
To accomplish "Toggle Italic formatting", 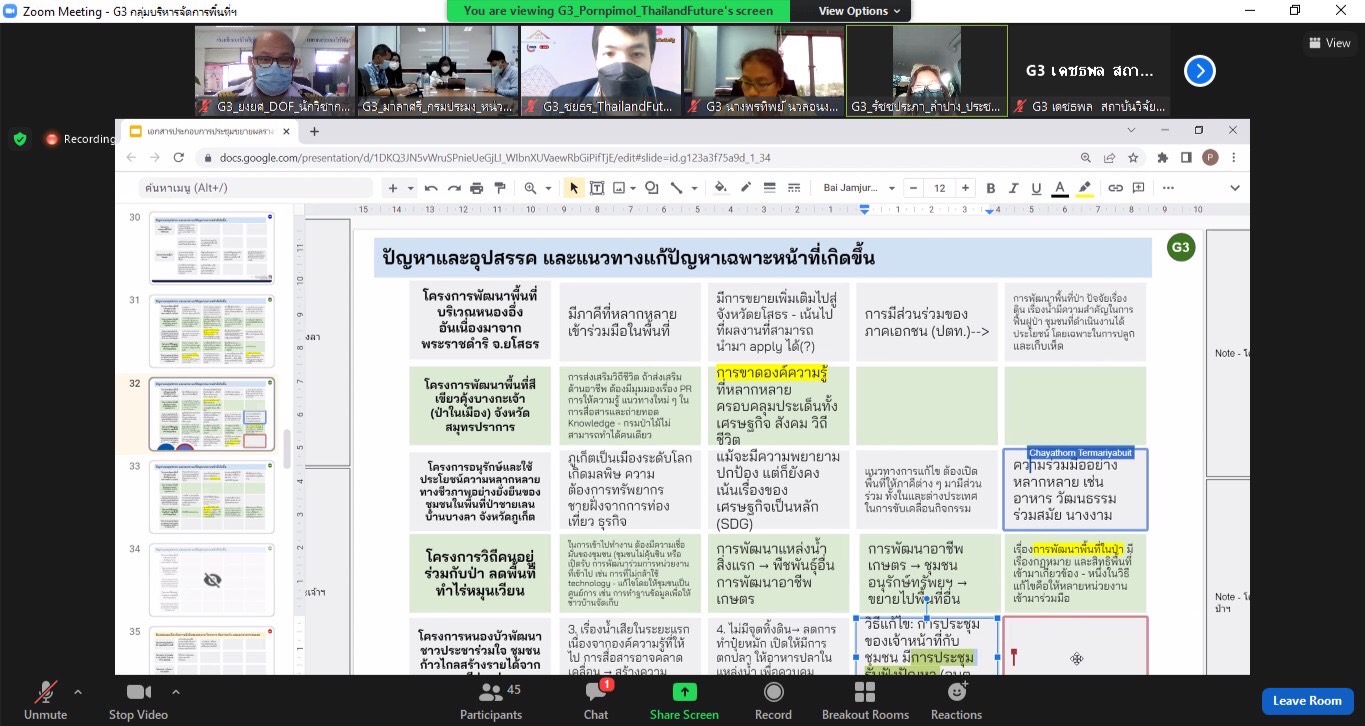I will [1013, 188].
